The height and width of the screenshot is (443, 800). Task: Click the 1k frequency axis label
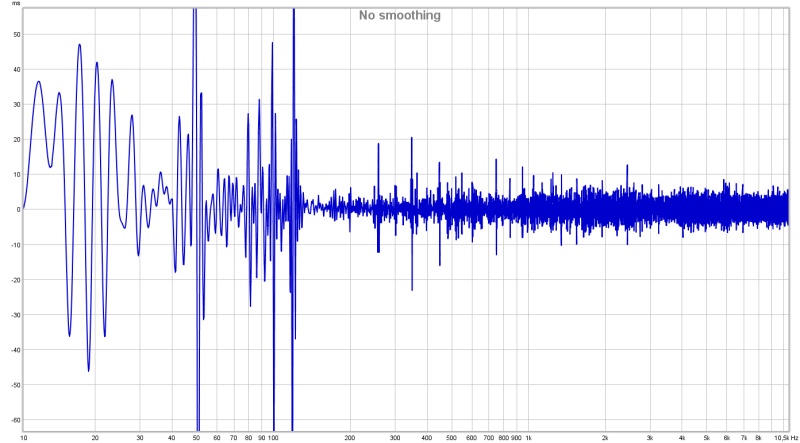pos(529,438)
